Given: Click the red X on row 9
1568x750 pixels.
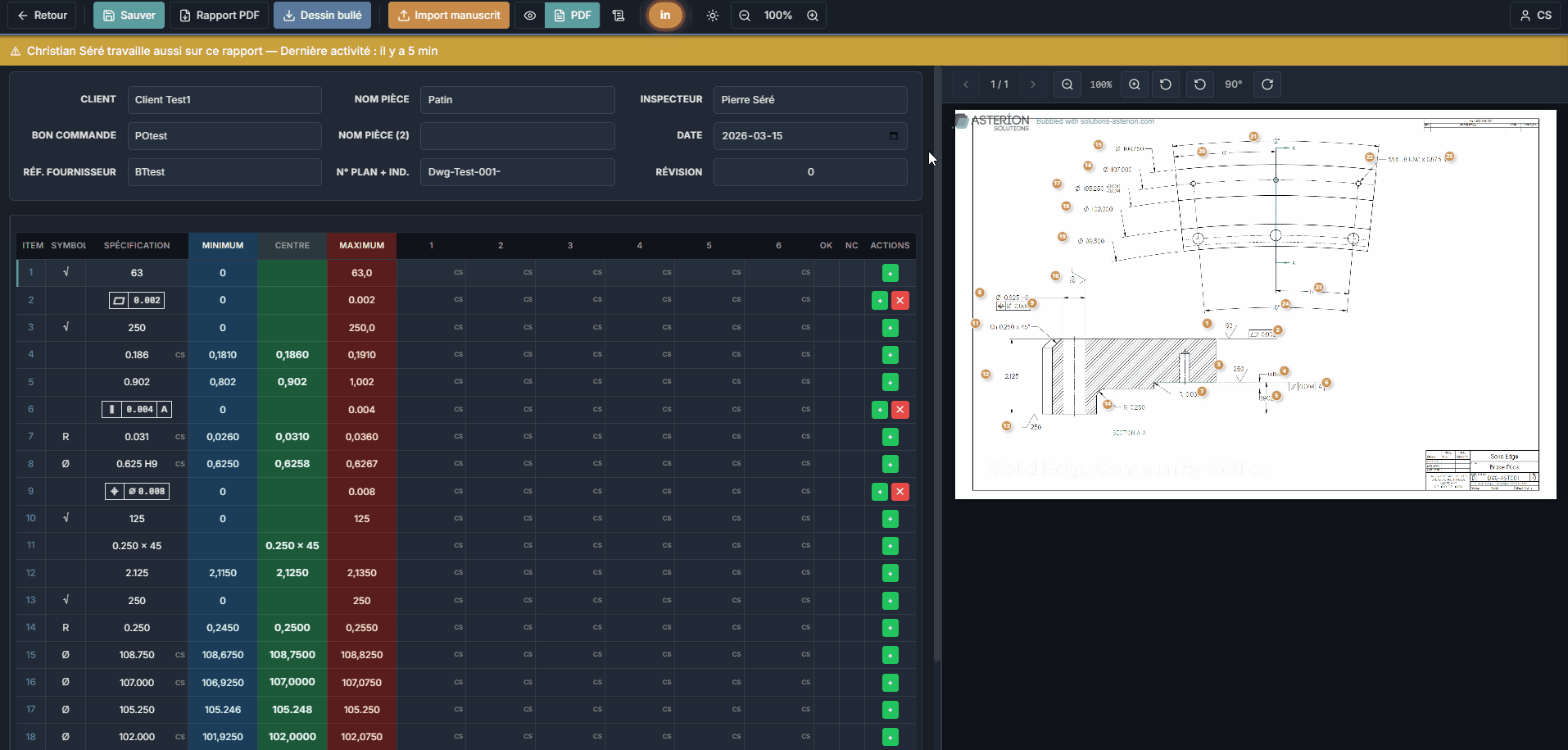Looking at the screenshot, I should (900, 492).
